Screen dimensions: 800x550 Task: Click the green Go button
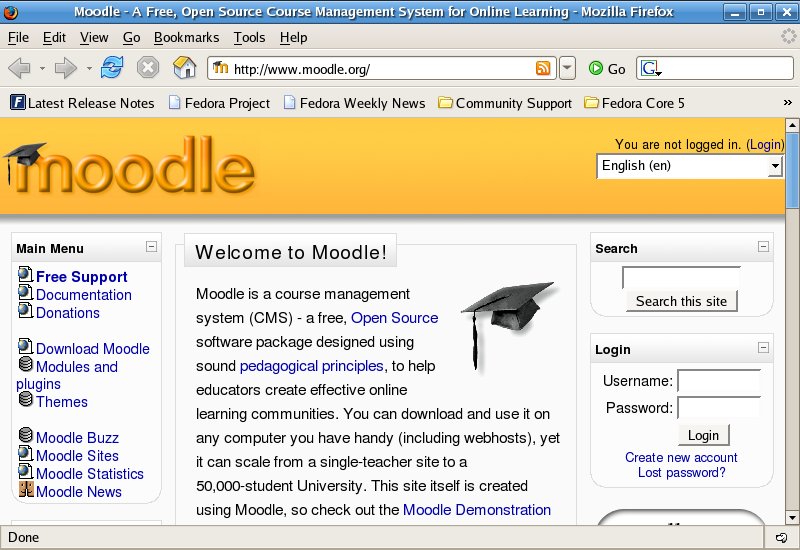(607, 68)
